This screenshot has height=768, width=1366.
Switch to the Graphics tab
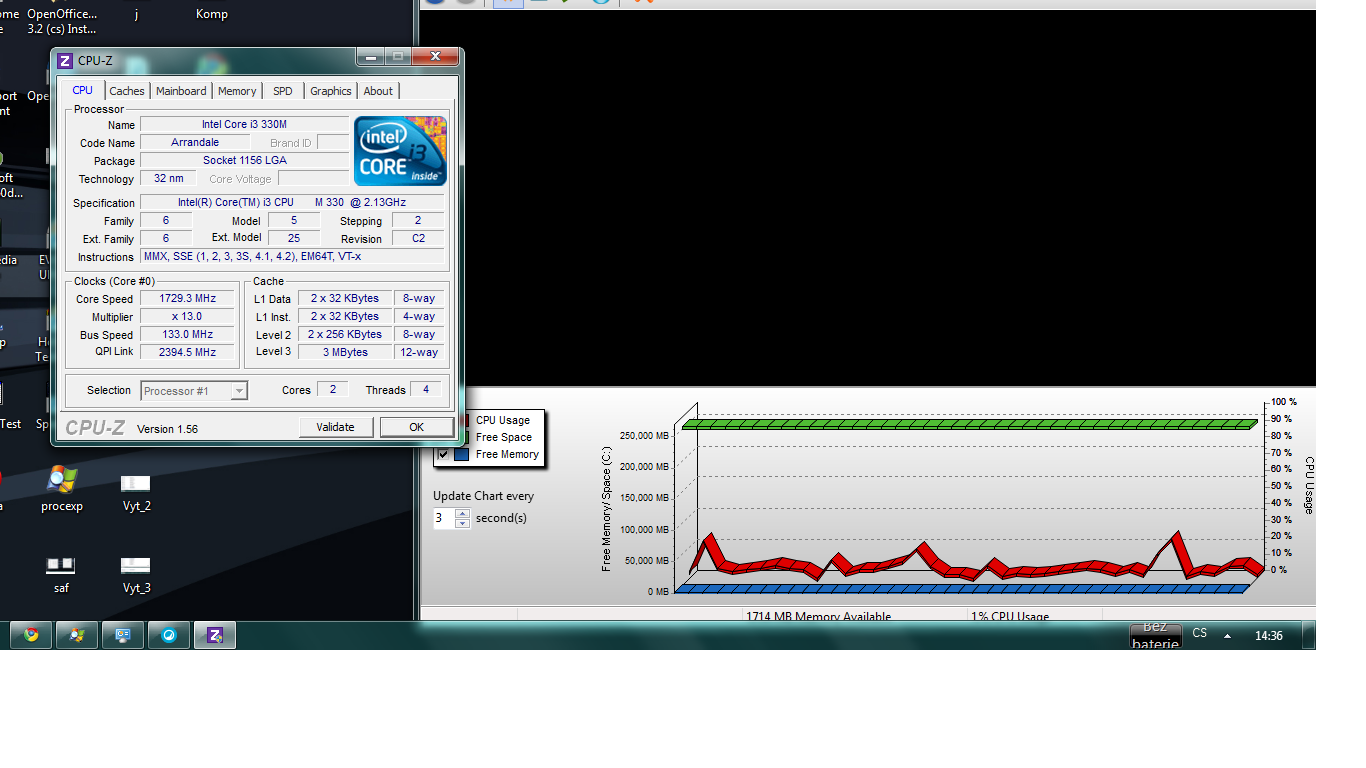(330, 91)
